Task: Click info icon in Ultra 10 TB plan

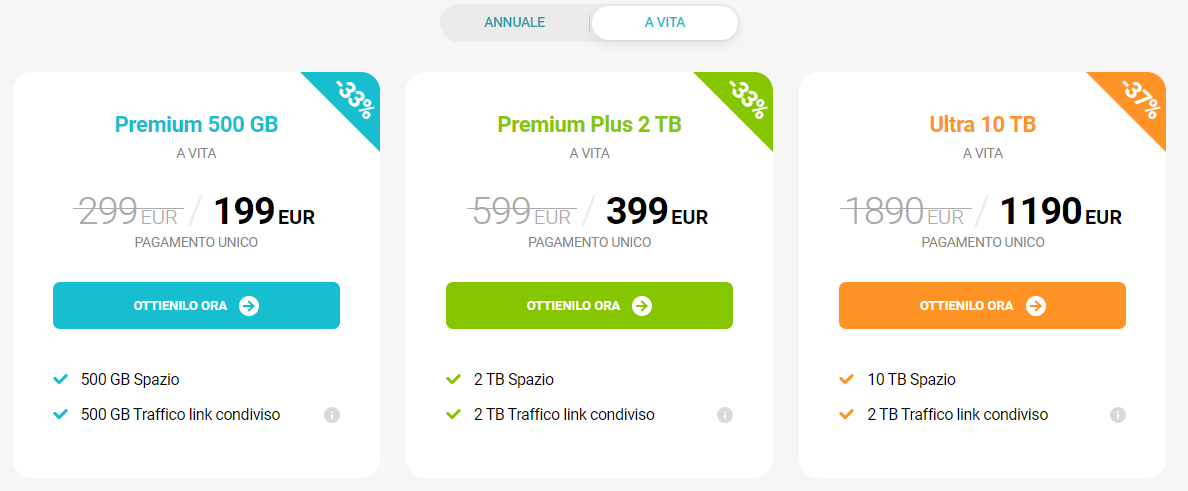Action: tap(1118, 415)
